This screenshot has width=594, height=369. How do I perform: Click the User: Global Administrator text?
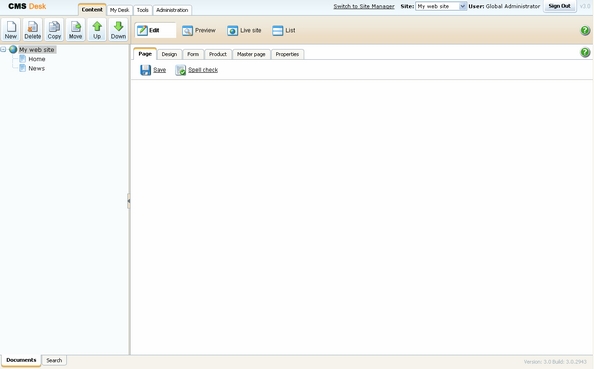pyautogui.click(x=504, y=6)
